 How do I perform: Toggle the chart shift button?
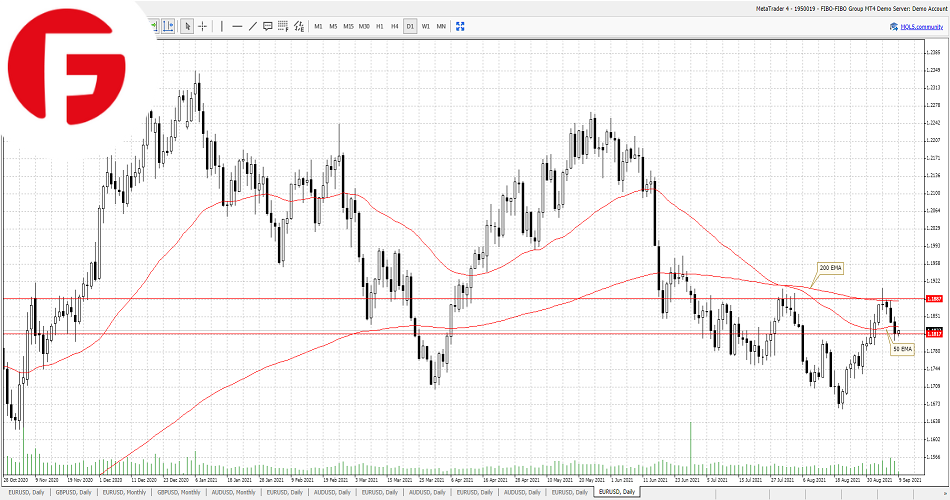click(167, 26)
